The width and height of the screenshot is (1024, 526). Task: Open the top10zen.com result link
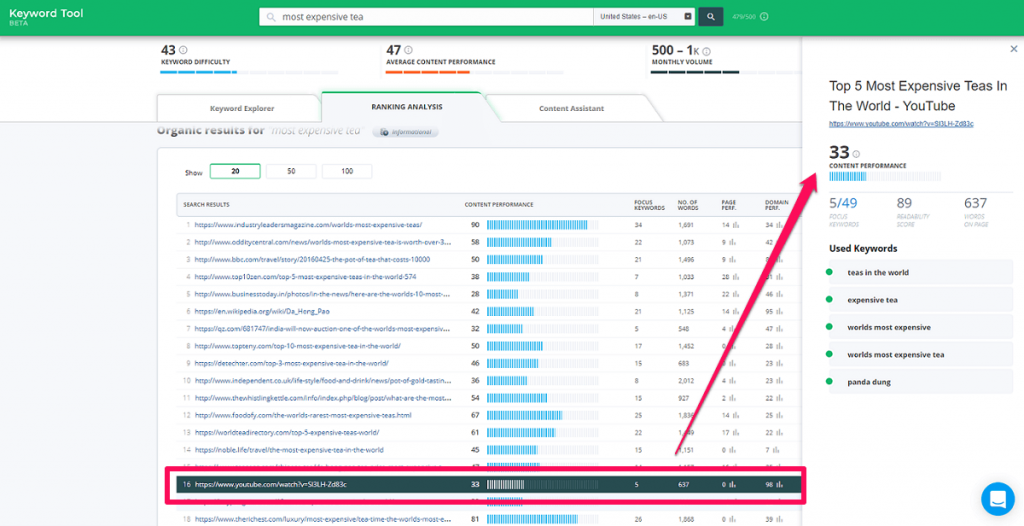point(305,276)
